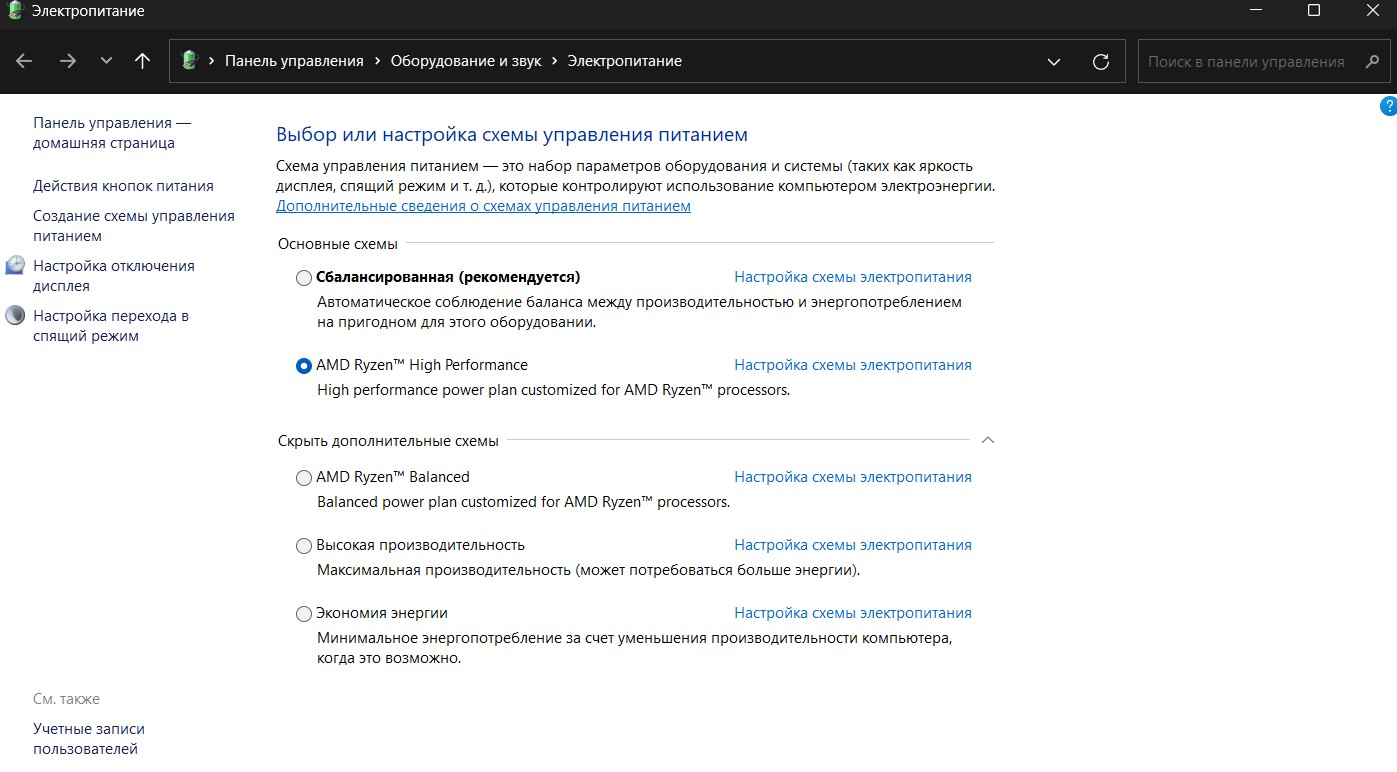Viewport: 1397px width, 772px height.
Task: Expand the address bar history dropdown
Action: coord(1053,61)
